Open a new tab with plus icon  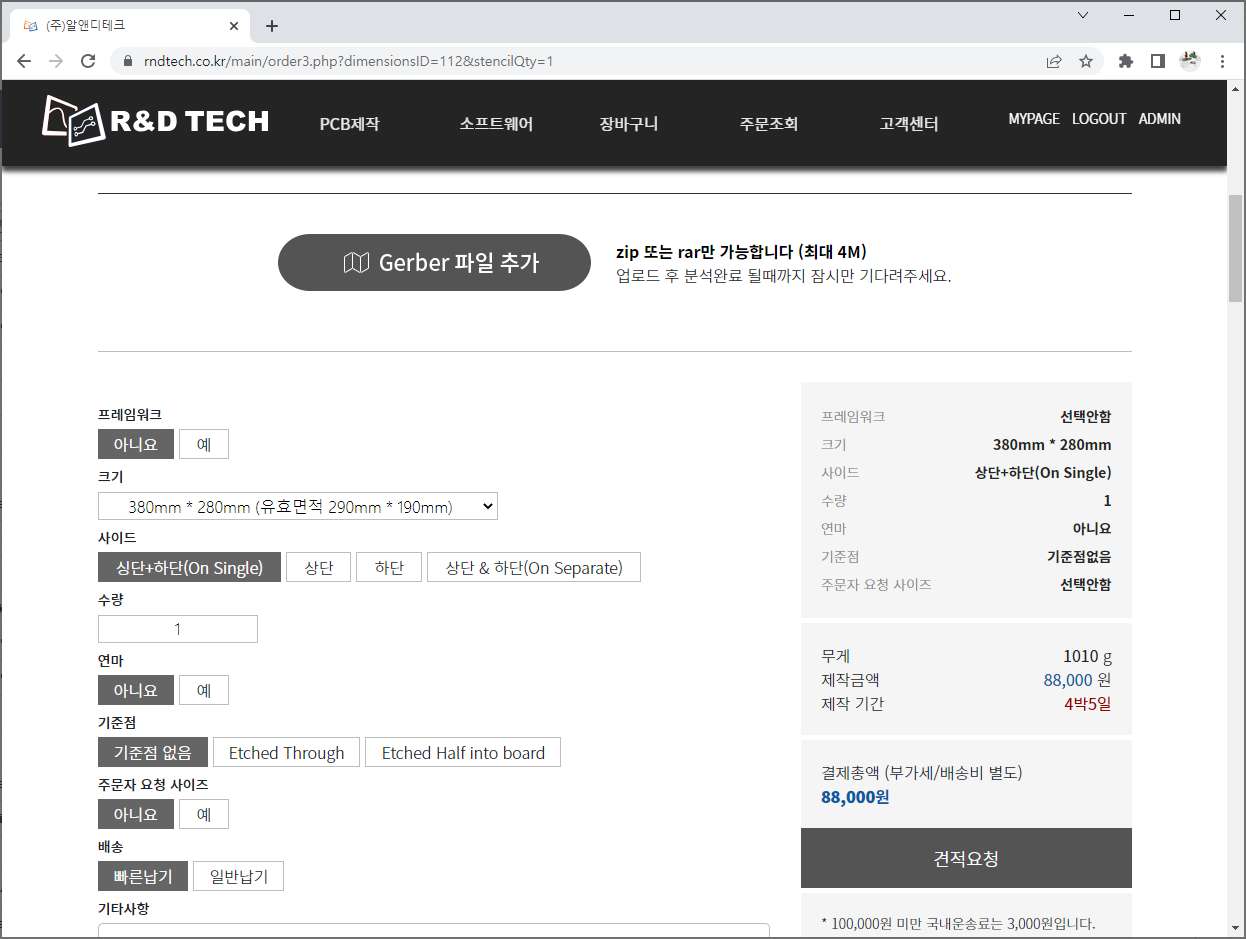coord(272,26)
